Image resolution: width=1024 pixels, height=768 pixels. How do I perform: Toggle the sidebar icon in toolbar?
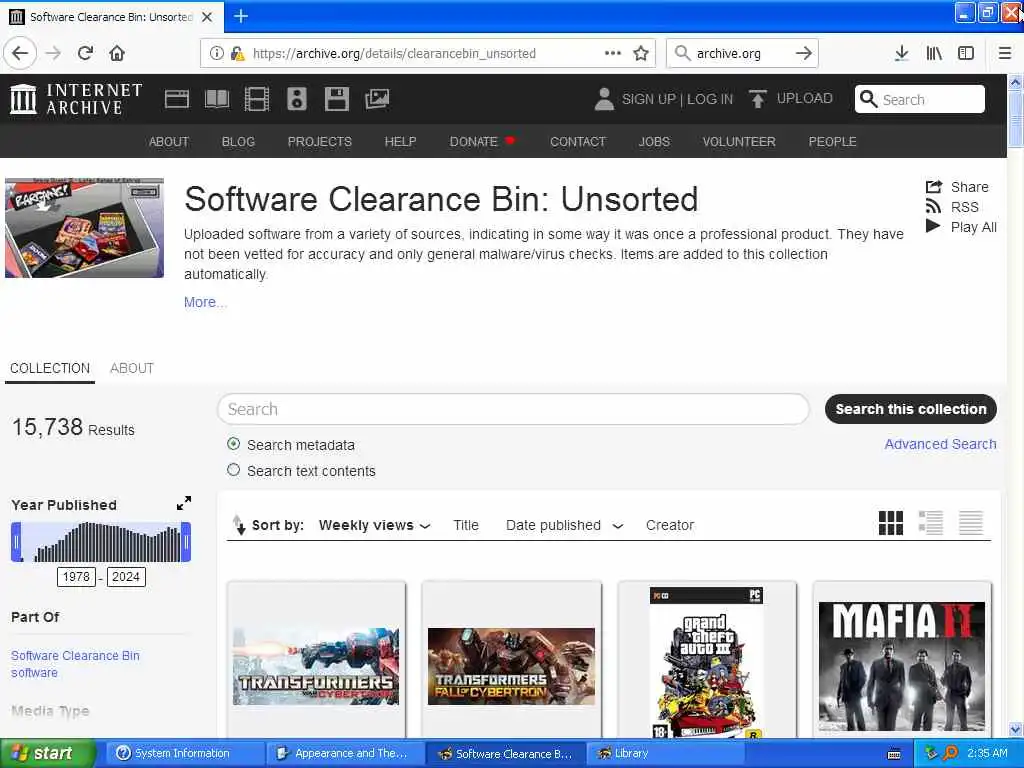pos(966,53)
